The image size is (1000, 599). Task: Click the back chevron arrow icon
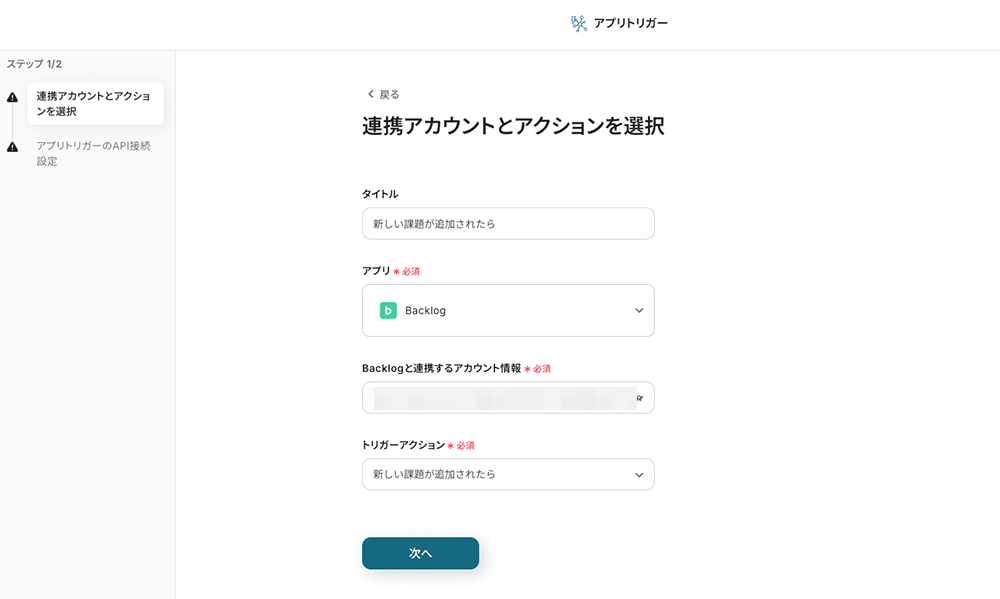tap(370, 94)
